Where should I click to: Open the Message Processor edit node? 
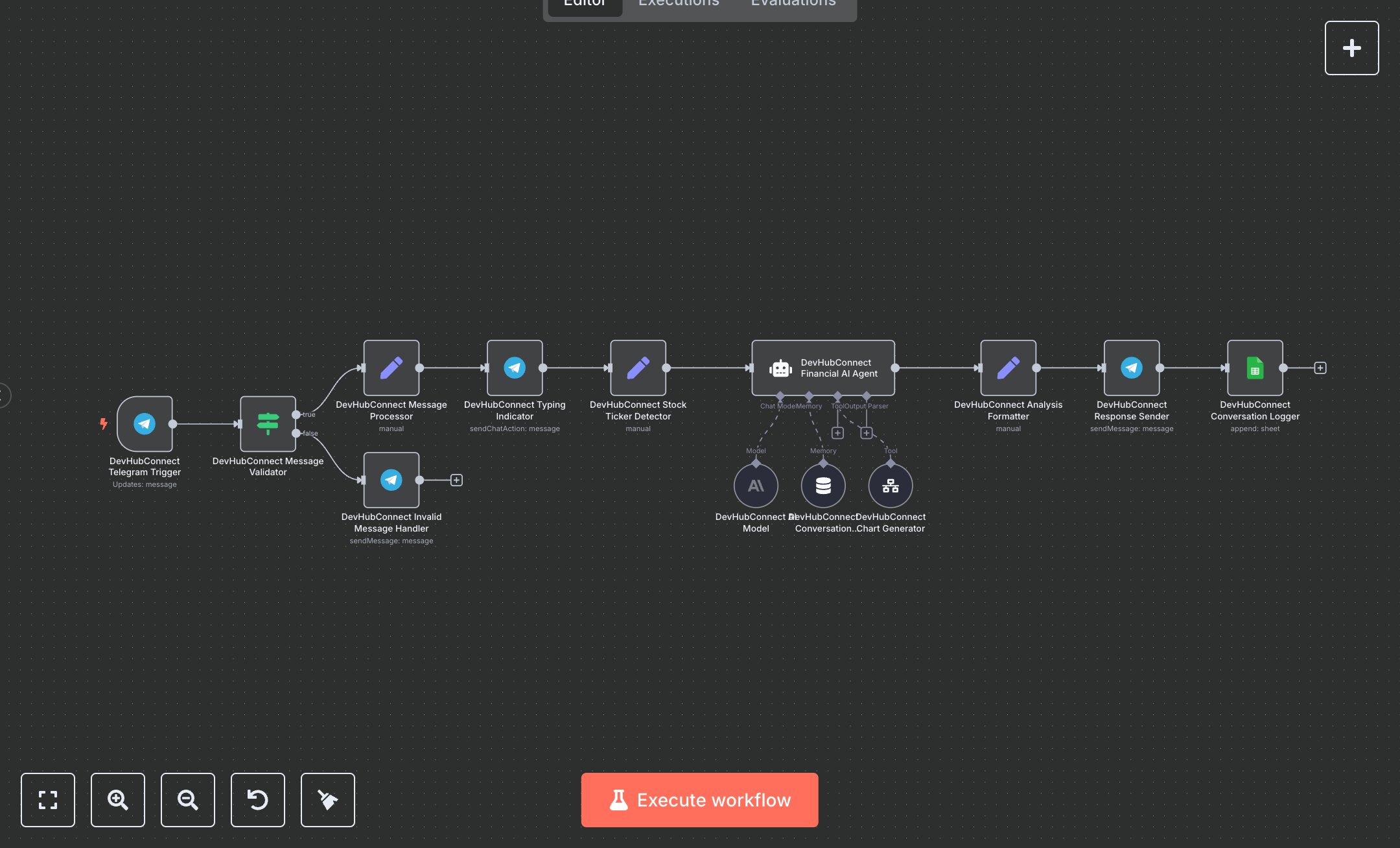point(391,368)
